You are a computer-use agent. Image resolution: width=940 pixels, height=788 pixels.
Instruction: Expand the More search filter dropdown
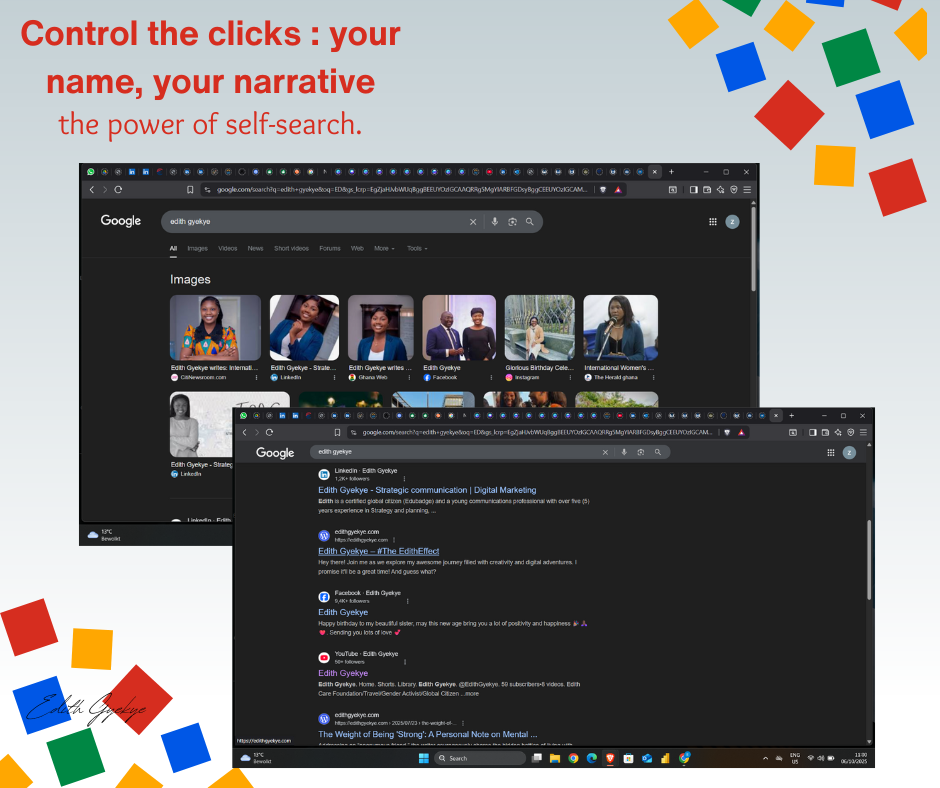tap(384, 248)
